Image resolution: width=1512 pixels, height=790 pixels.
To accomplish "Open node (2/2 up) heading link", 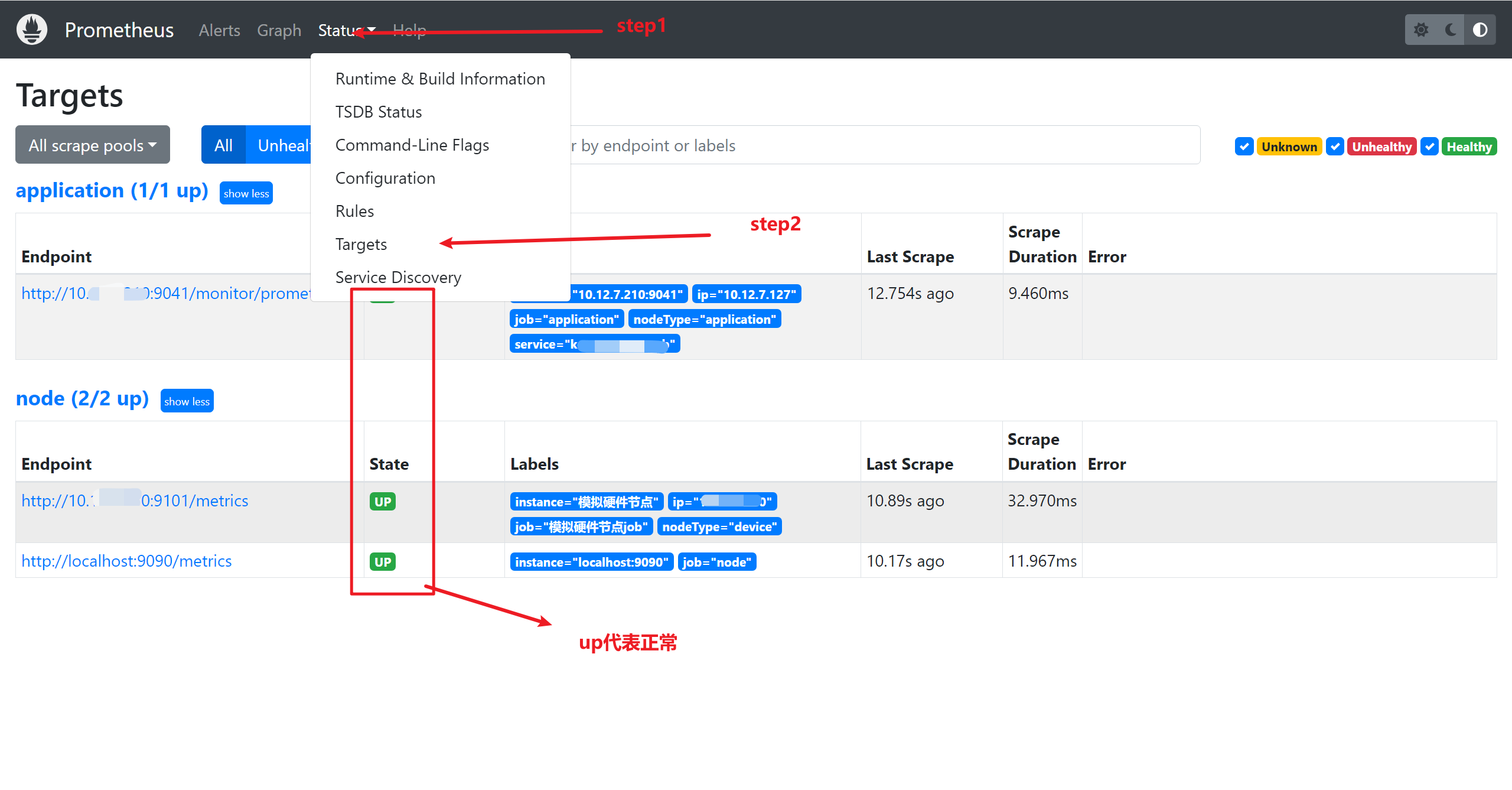I will (82, 398).
